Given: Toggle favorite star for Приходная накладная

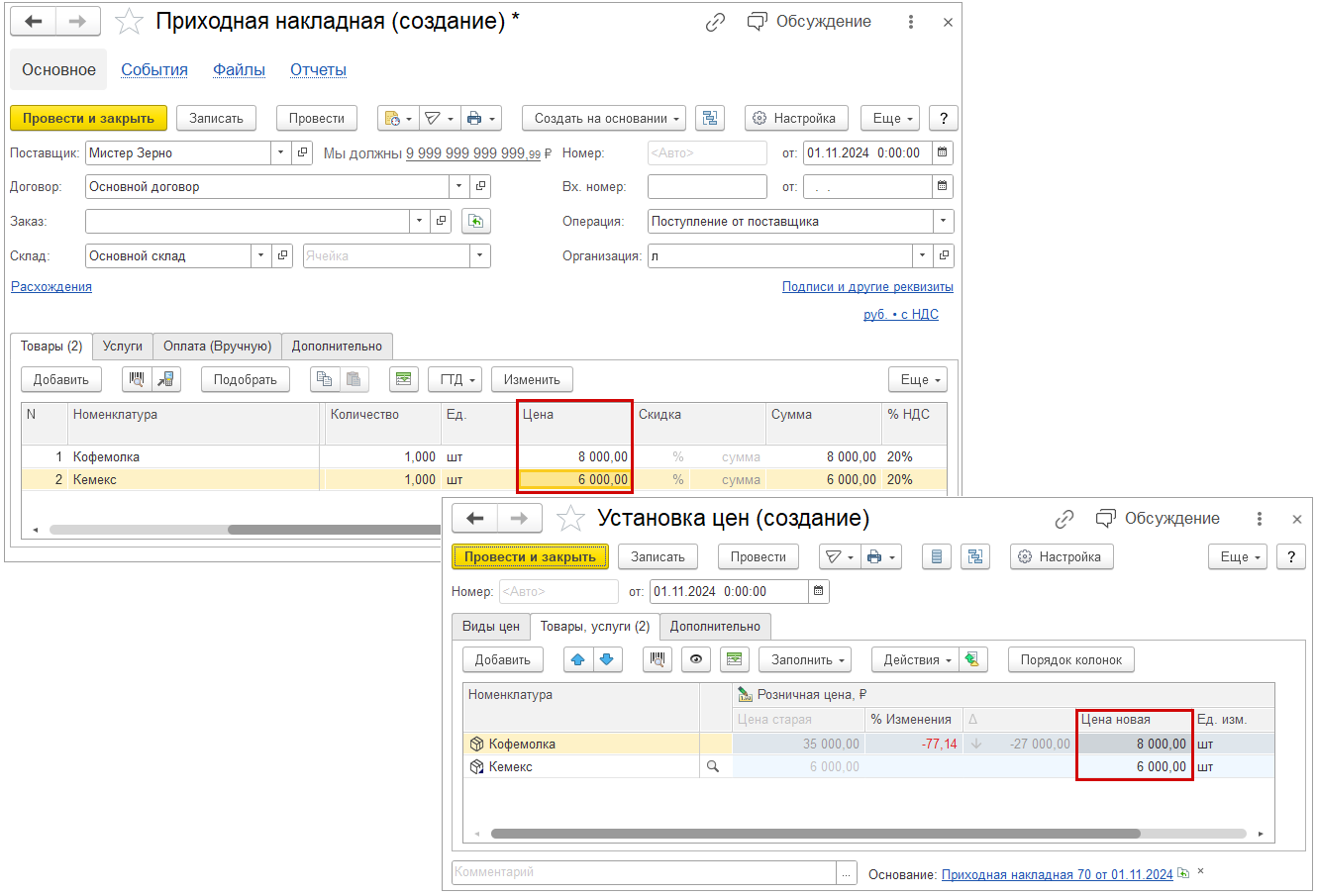Looking at the screenshot, I should 130,22.
